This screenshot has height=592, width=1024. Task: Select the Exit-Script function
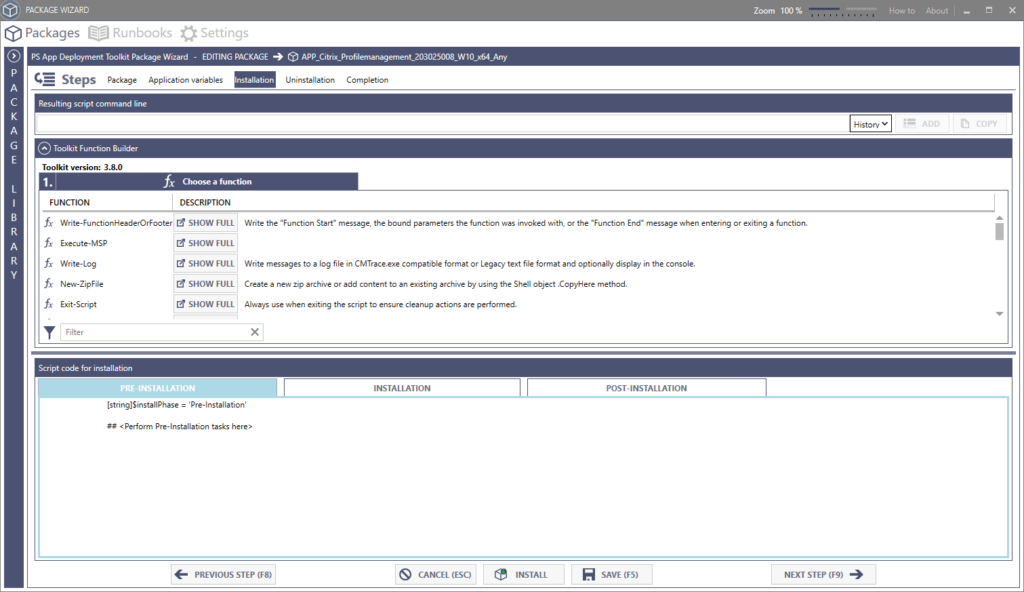(78, 304)
